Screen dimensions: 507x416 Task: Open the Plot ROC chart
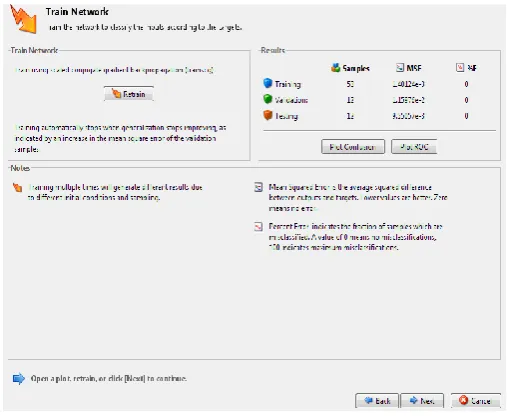[414, 147]
